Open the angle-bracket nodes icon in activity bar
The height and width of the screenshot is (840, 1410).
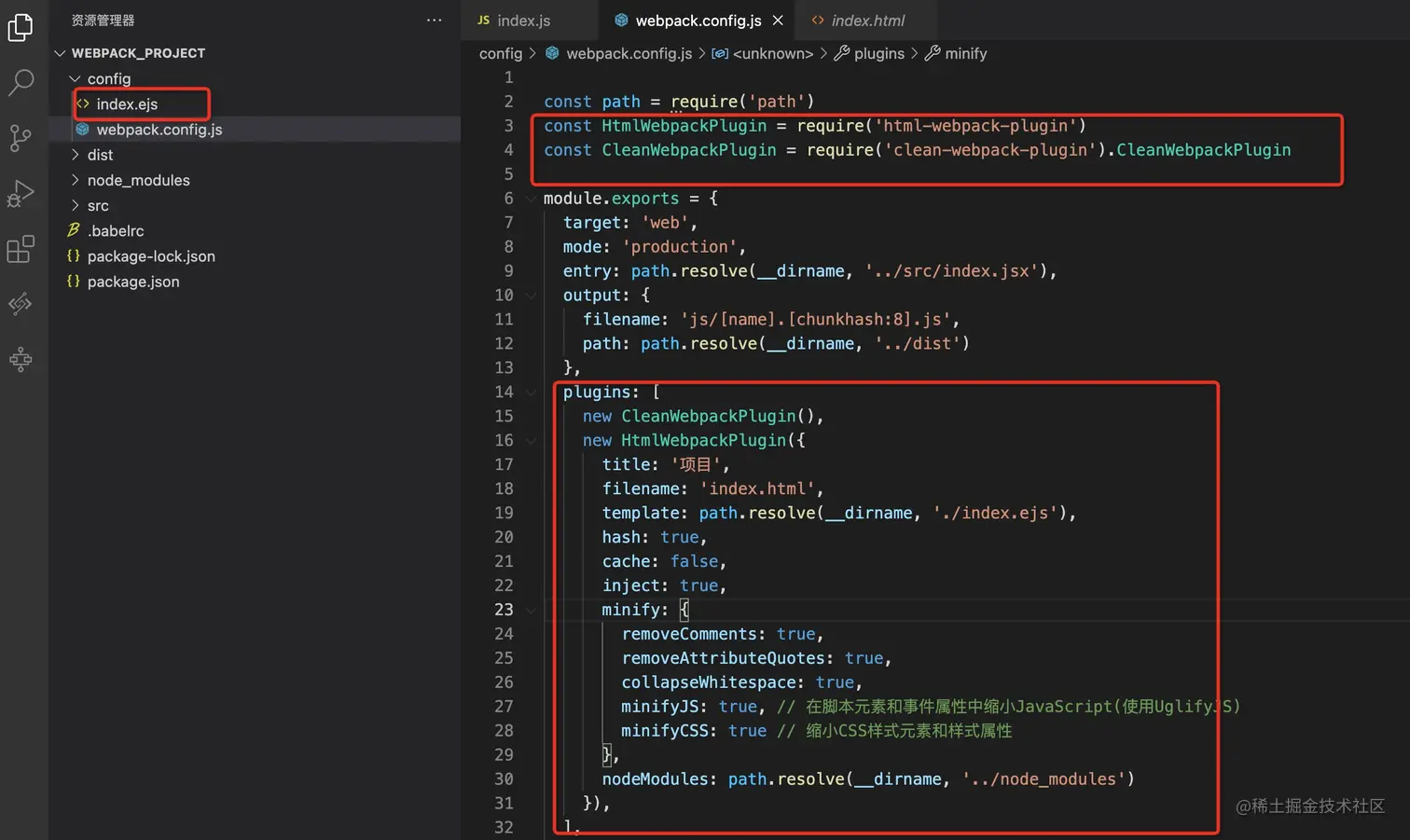(21, 304)
